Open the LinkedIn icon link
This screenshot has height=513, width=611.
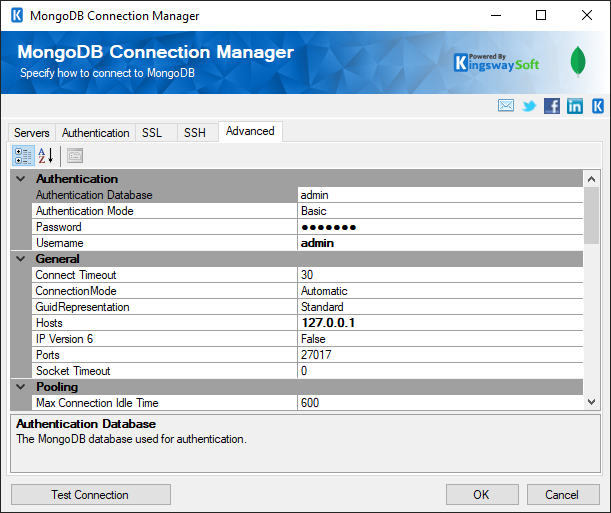(575, 106)
